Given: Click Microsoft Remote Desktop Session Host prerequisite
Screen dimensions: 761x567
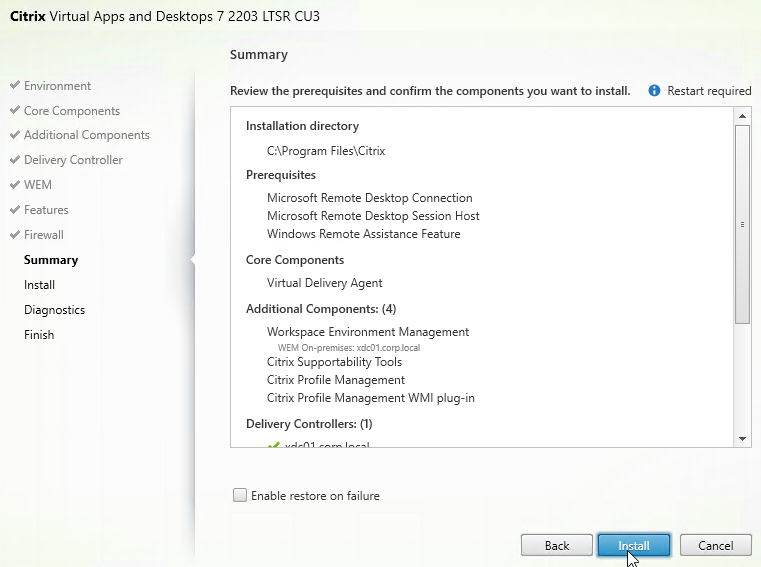Looking at the screenshot, I should coord(373,216).
